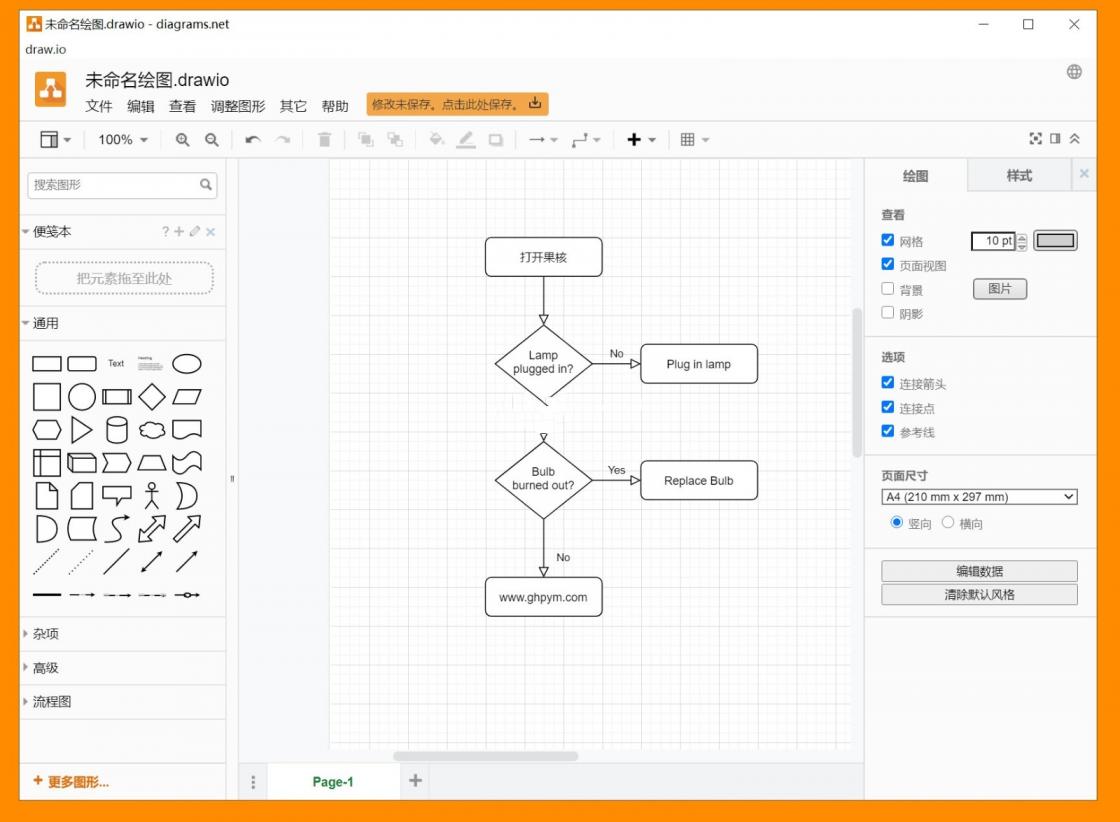Click the 编辑数据 button

(x=979, y=571)
